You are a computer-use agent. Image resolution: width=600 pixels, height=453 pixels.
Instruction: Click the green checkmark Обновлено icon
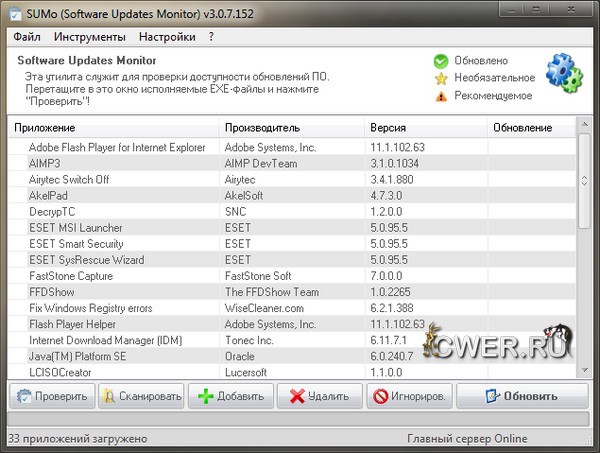pos(441,61)
